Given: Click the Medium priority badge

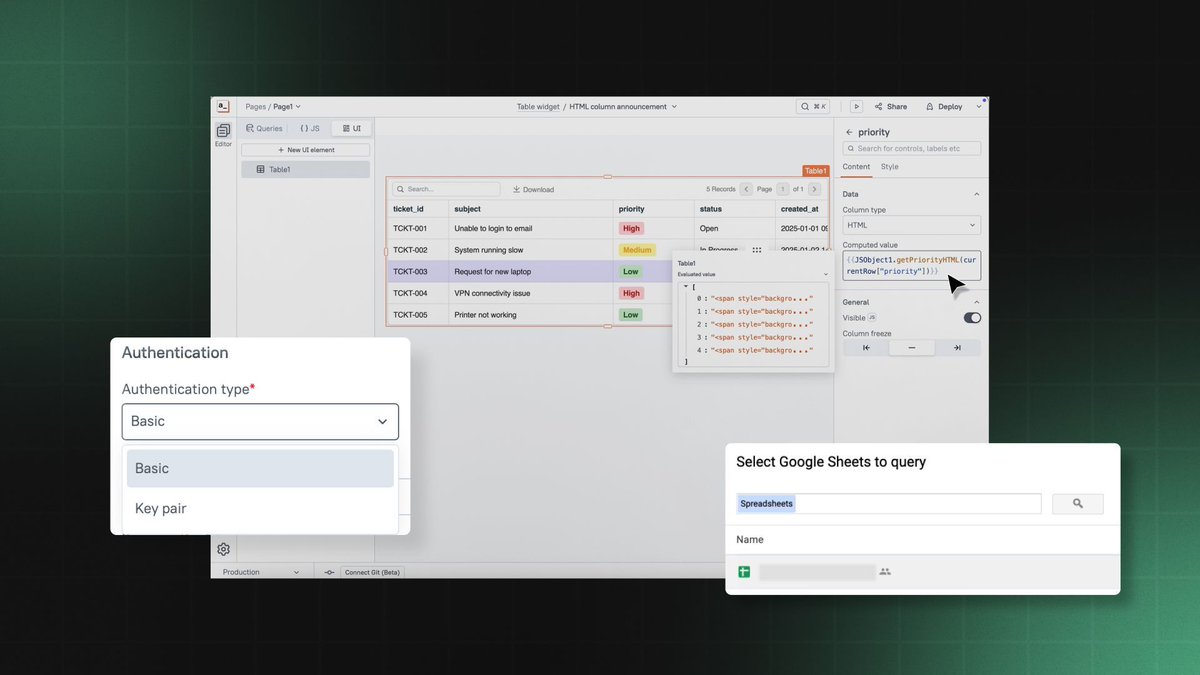Looking at the screenshot, I should (637, 250).
